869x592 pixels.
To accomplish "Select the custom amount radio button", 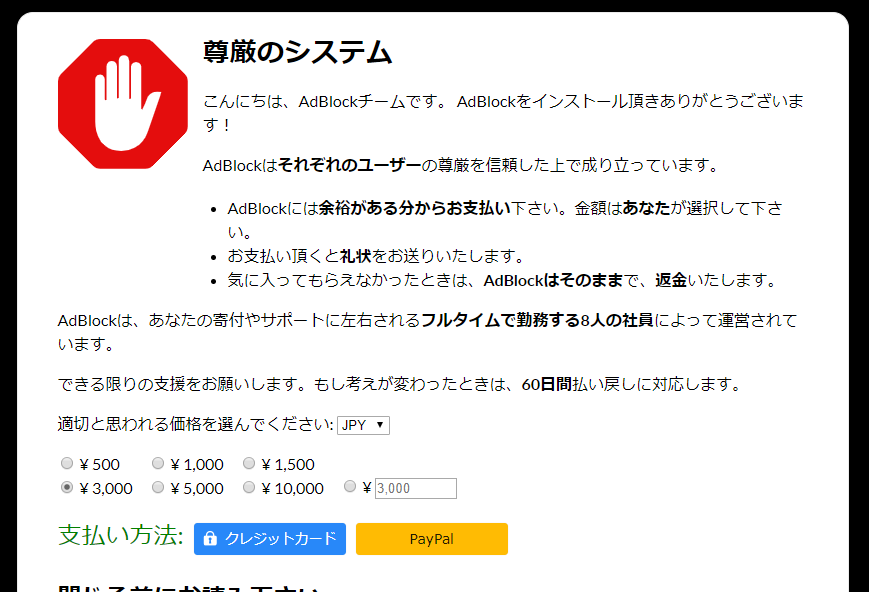I will pos(350,486).
